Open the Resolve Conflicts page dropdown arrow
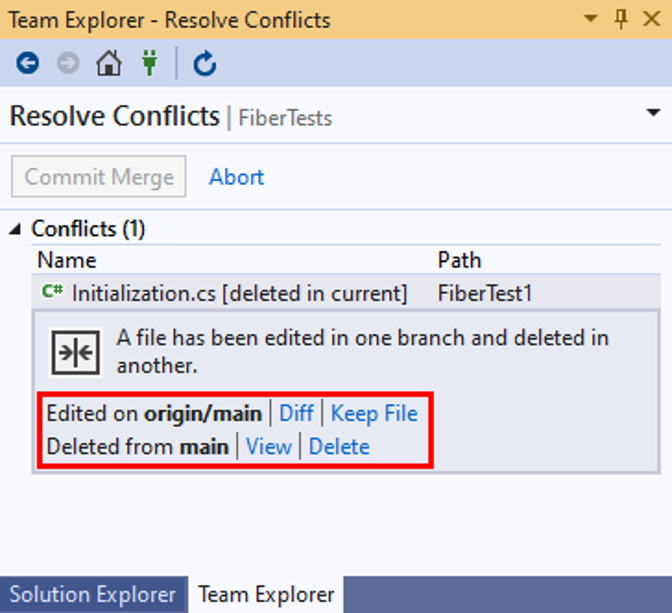 654,113
